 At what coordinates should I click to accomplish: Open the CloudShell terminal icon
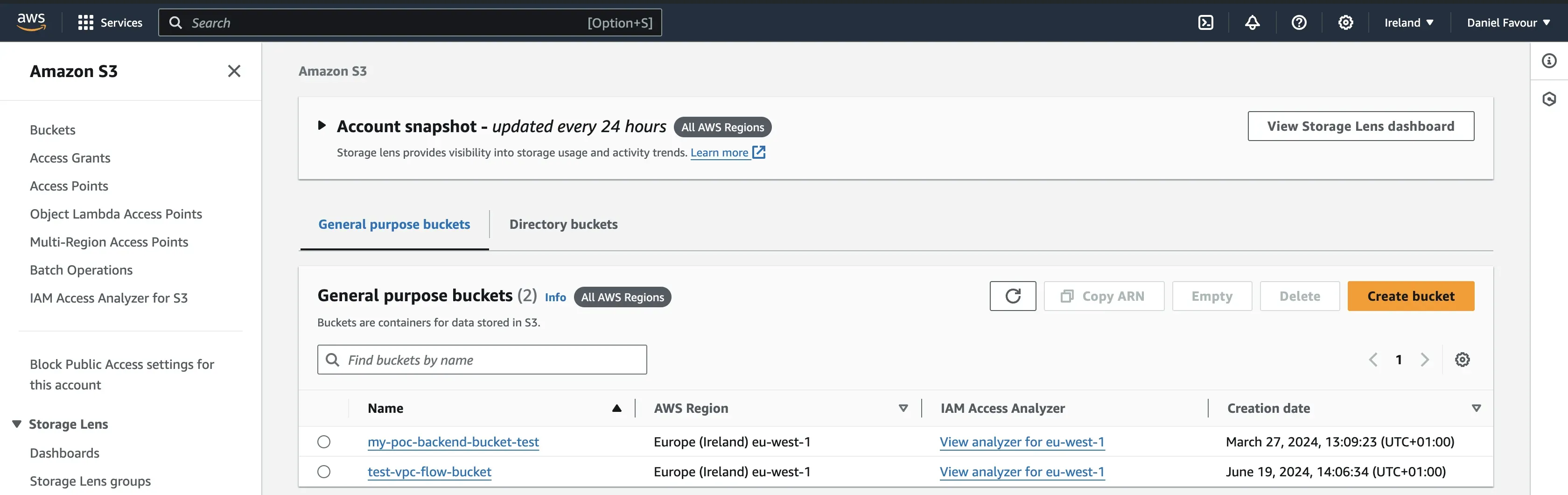click(x=1205, y=22)
